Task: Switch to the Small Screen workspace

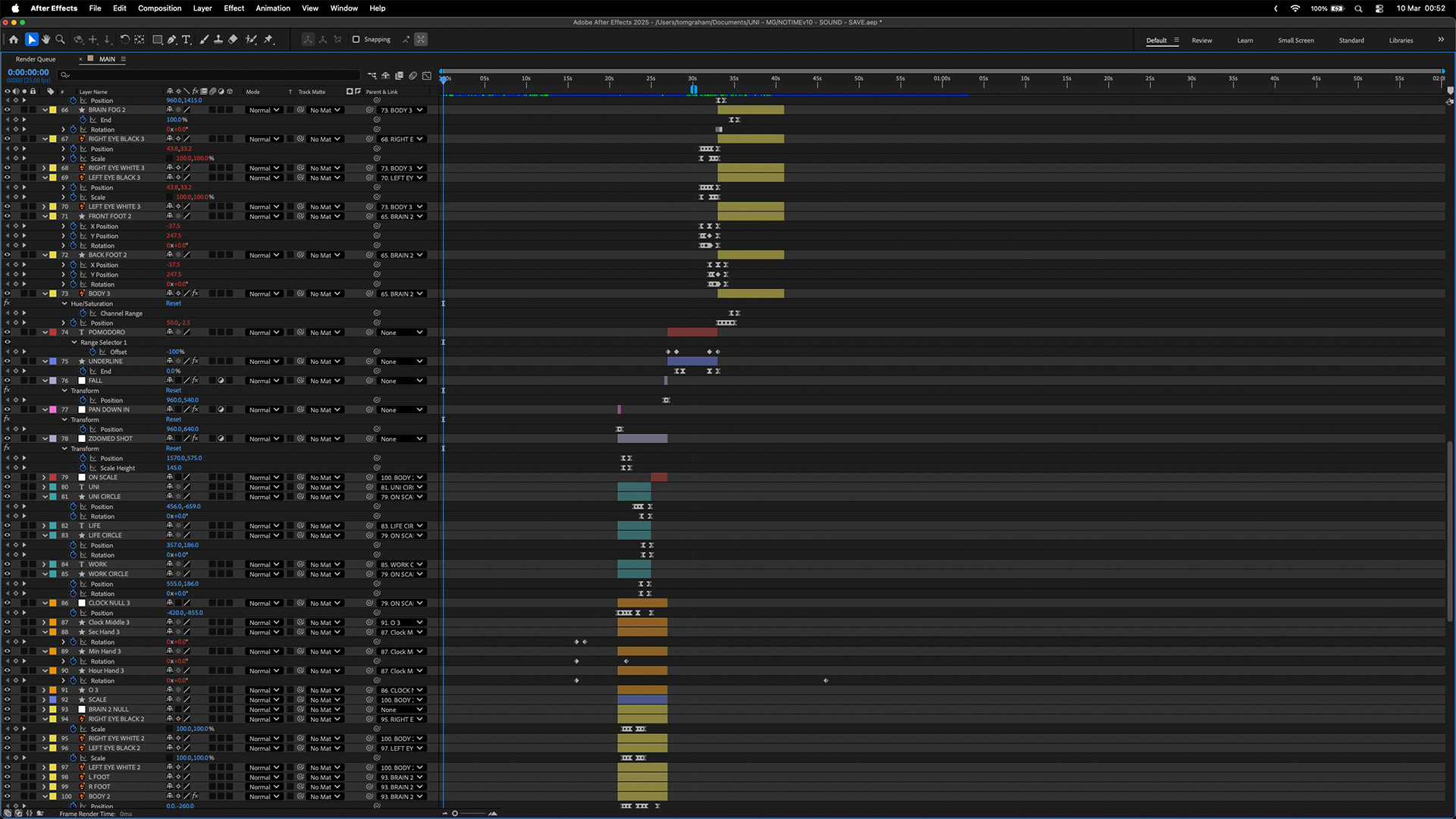Action: point(1295,40)
